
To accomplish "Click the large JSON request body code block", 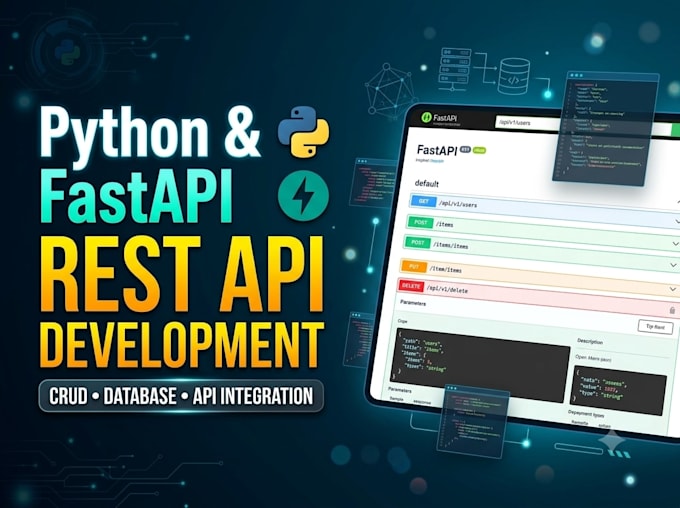I will click(x=481, y=365).
